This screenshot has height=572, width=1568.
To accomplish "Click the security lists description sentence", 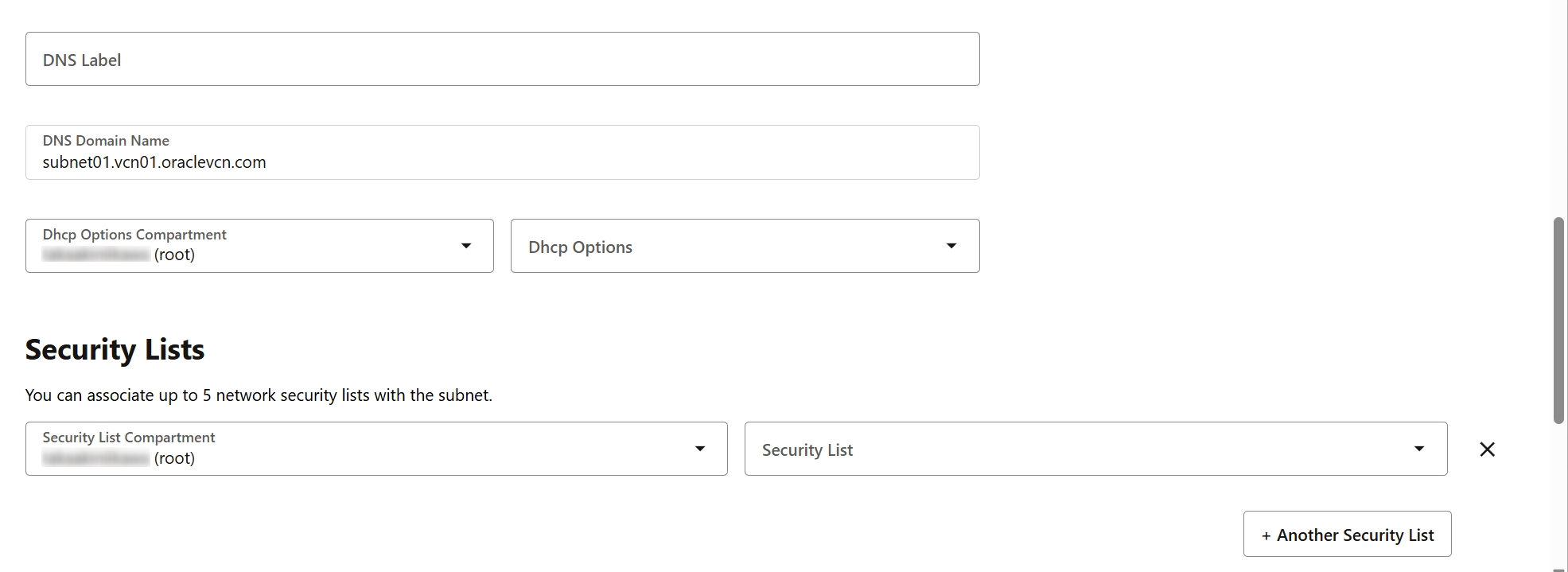I will [x=259, y=395].
